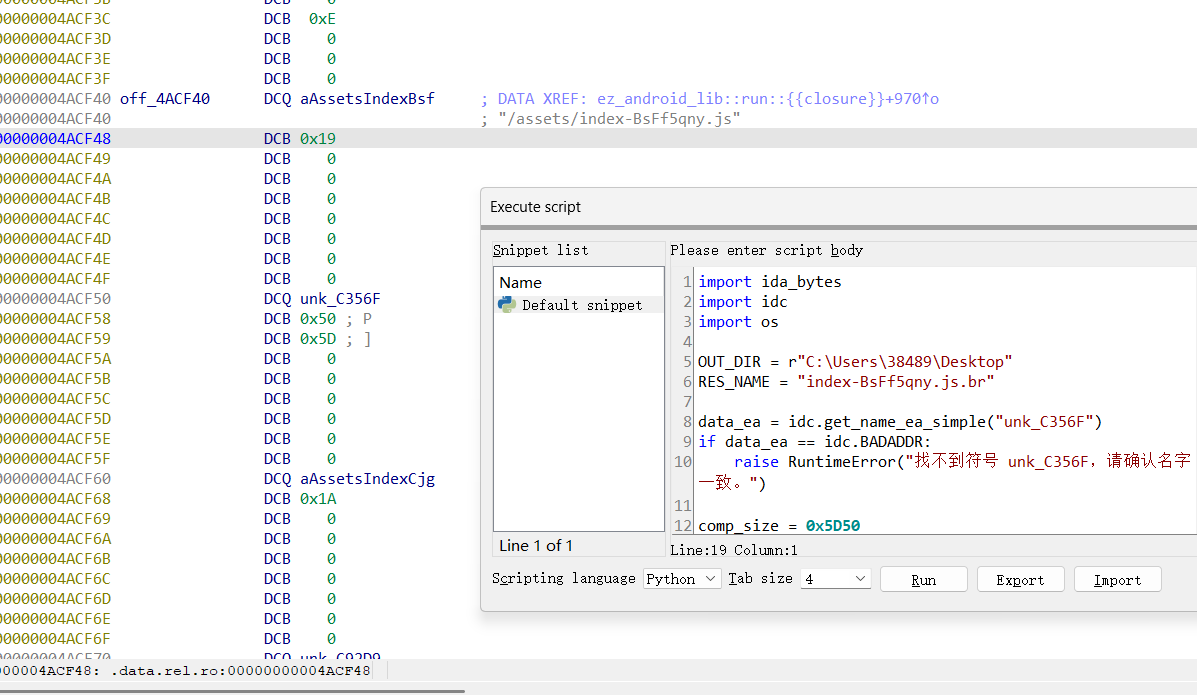Click the DCB 0 line at address 4ACF5A

[x=168, y=358]
